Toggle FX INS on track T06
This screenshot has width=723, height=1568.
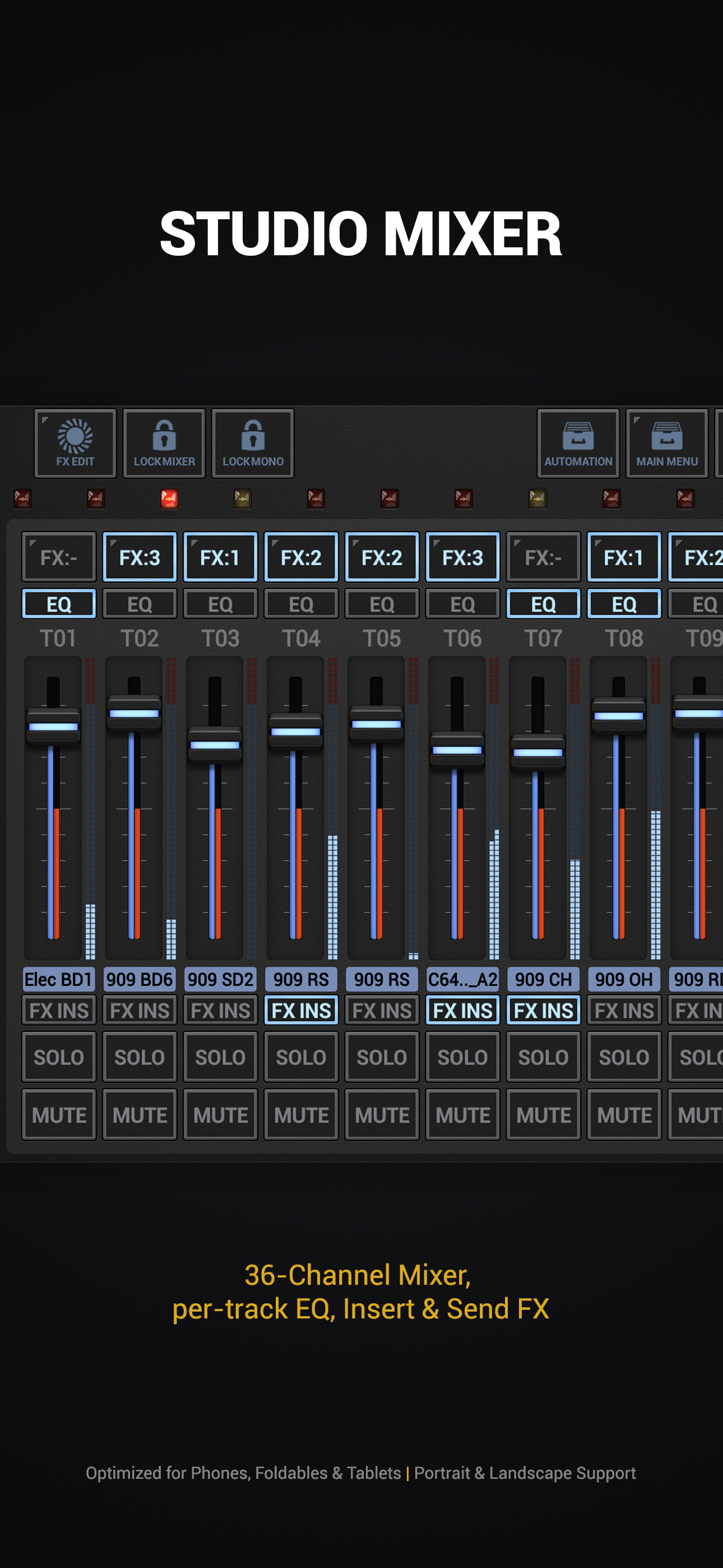462,1010
